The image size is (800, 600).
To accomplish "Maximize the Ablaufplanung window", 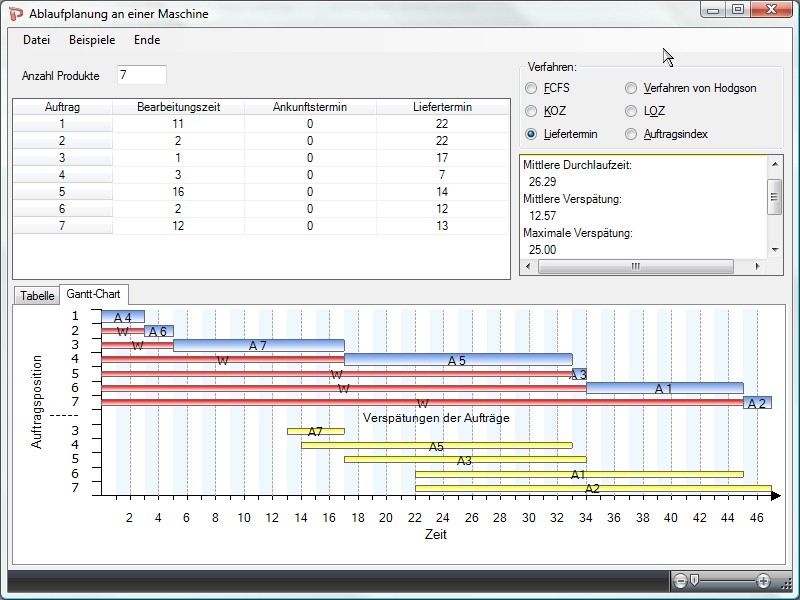I will (738, 10).
